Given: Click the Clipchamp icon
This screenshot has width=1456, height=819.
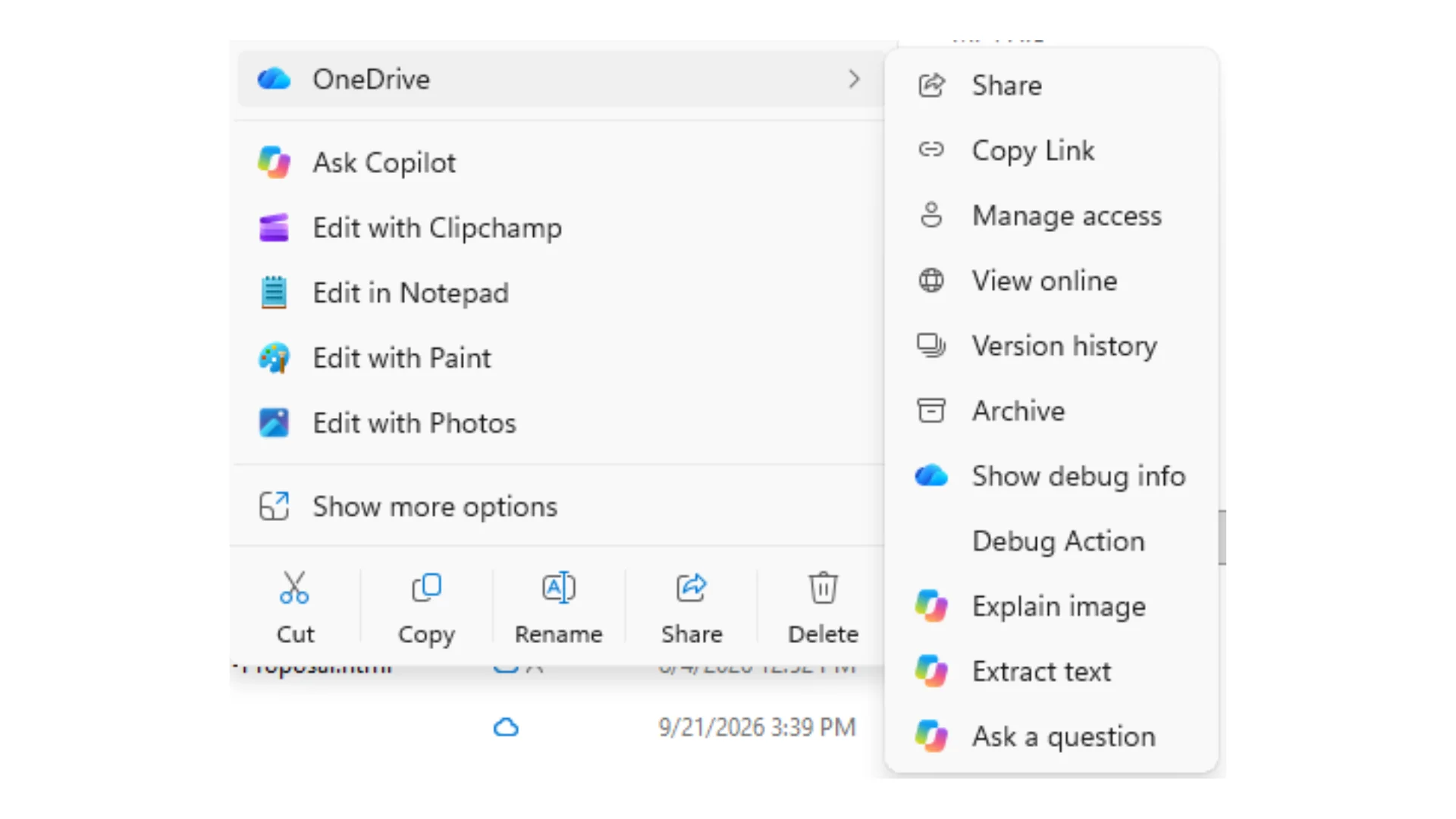Looking at the screenshot, I should 274,227.
